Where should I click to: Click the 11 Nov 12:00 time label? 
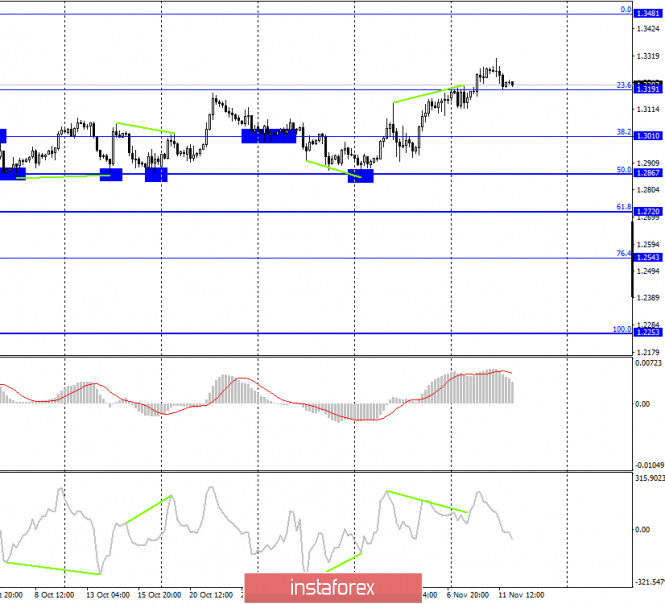[521, 595]
